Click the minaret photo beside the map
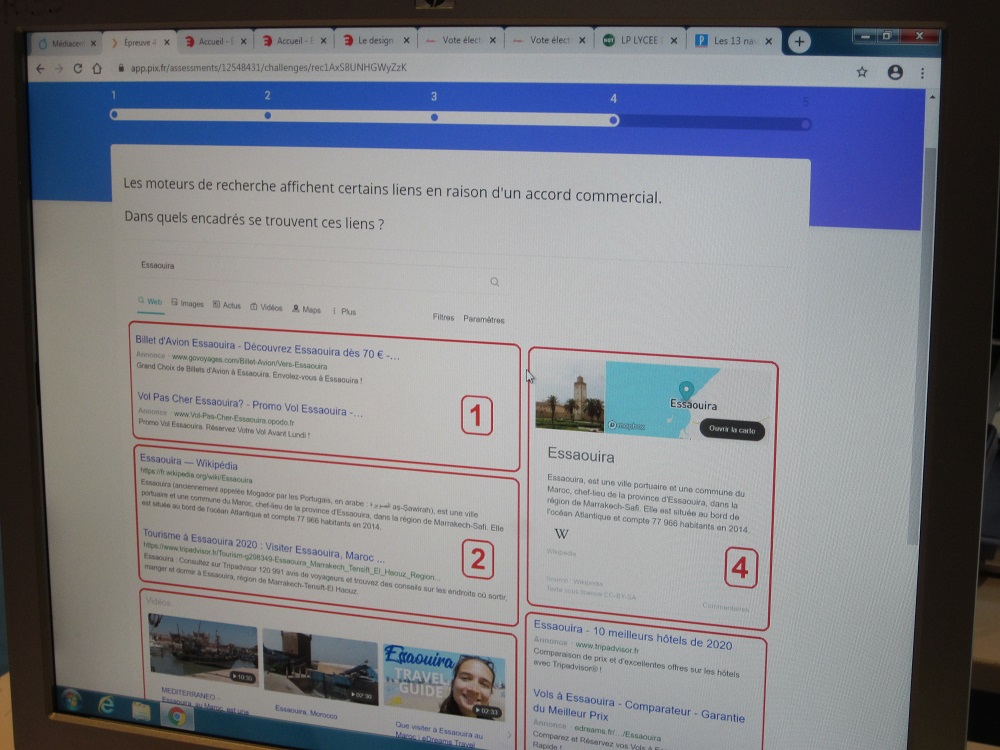The image size is (1000, 750). [570, 397]
